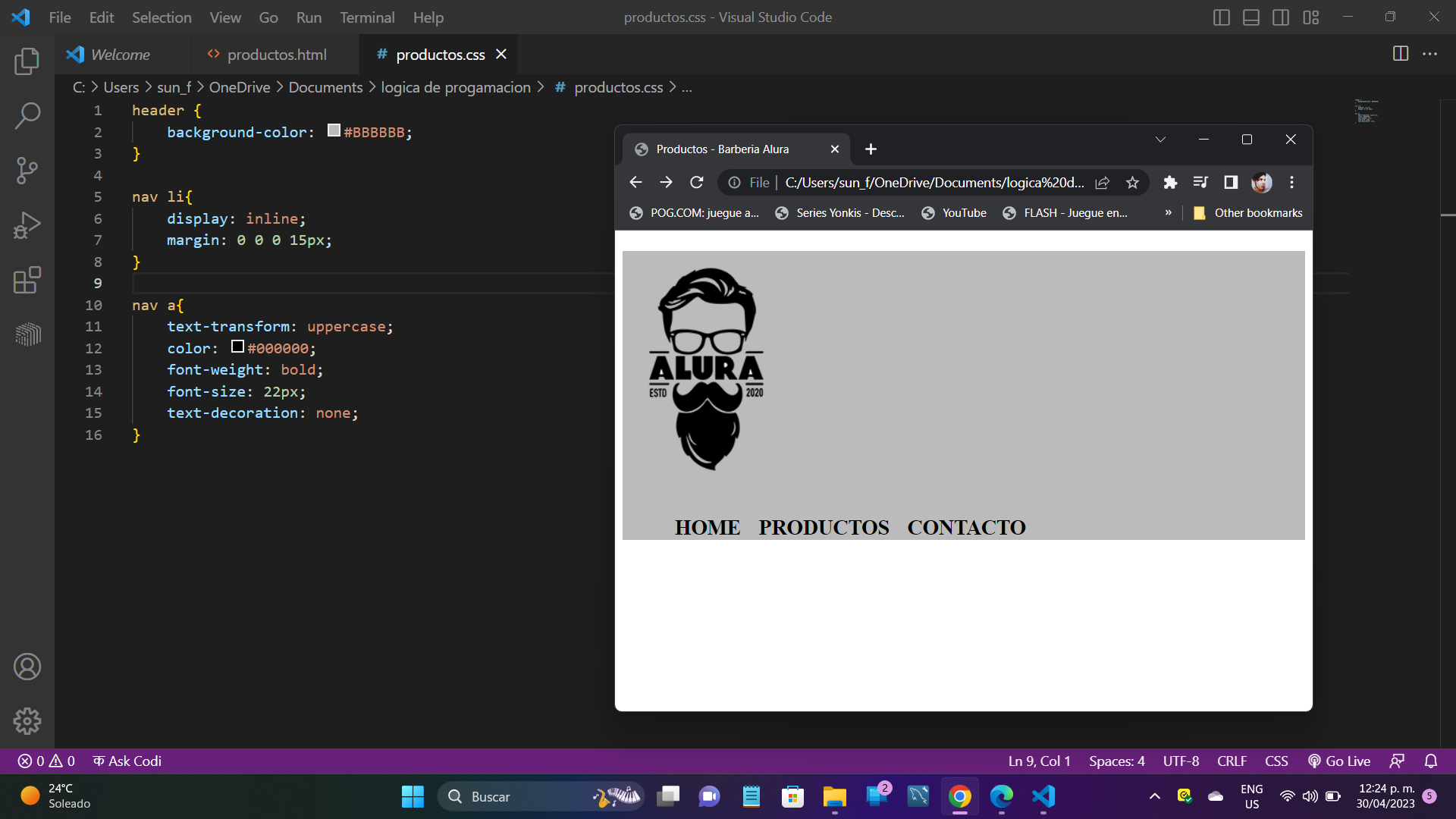Click the CRLF line ending indicator
Screen dimensions: 1456x819
[1231, 761]
